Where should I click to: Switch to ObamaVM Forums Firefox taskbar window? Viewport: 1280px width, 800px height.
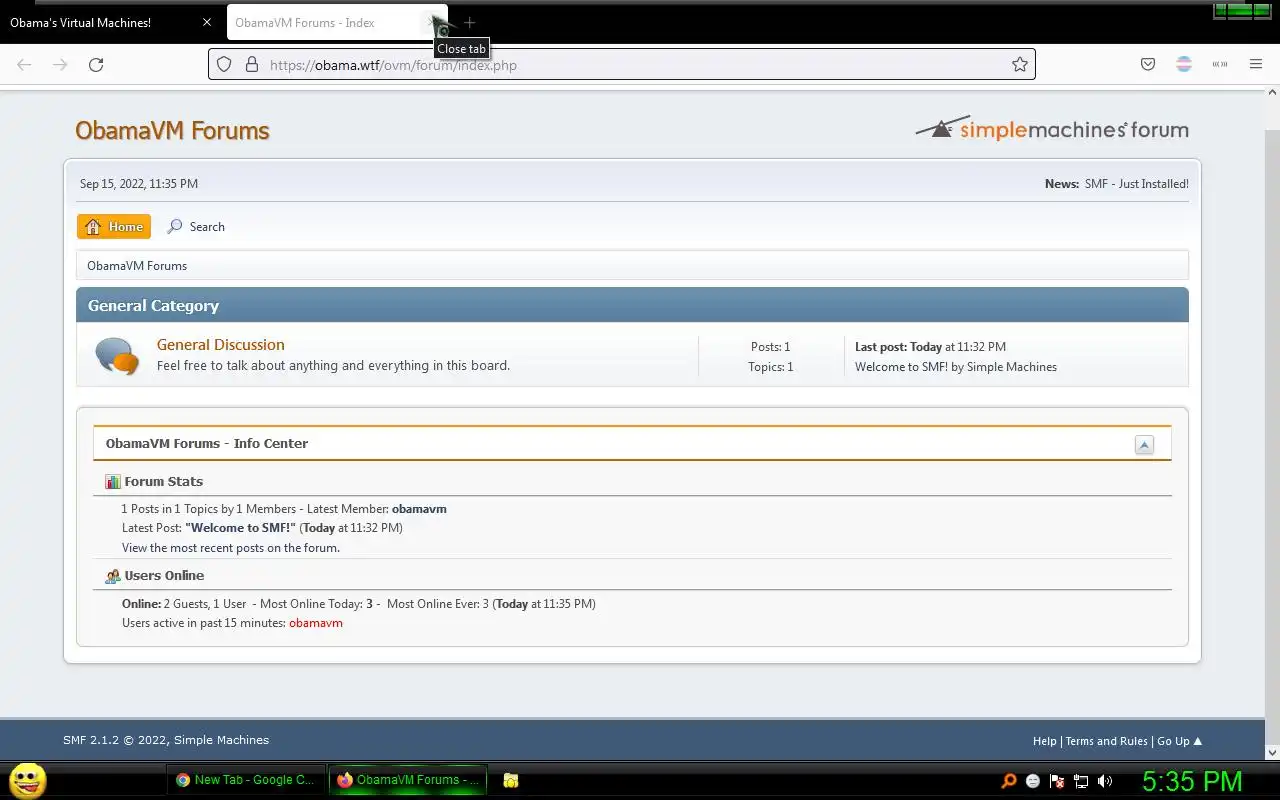pos(408,780)
